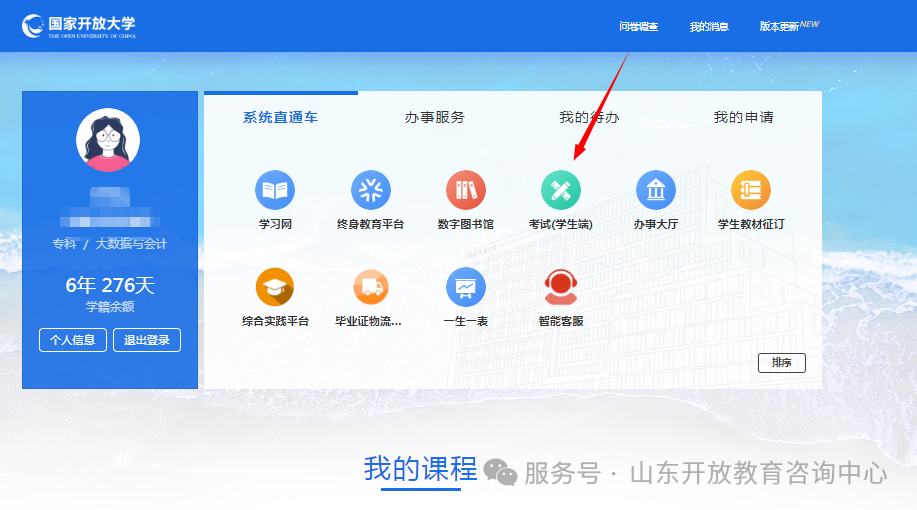Open 我的消息 in the top bar
Viewport: 917px width, 510px height.
pos(709,27)
